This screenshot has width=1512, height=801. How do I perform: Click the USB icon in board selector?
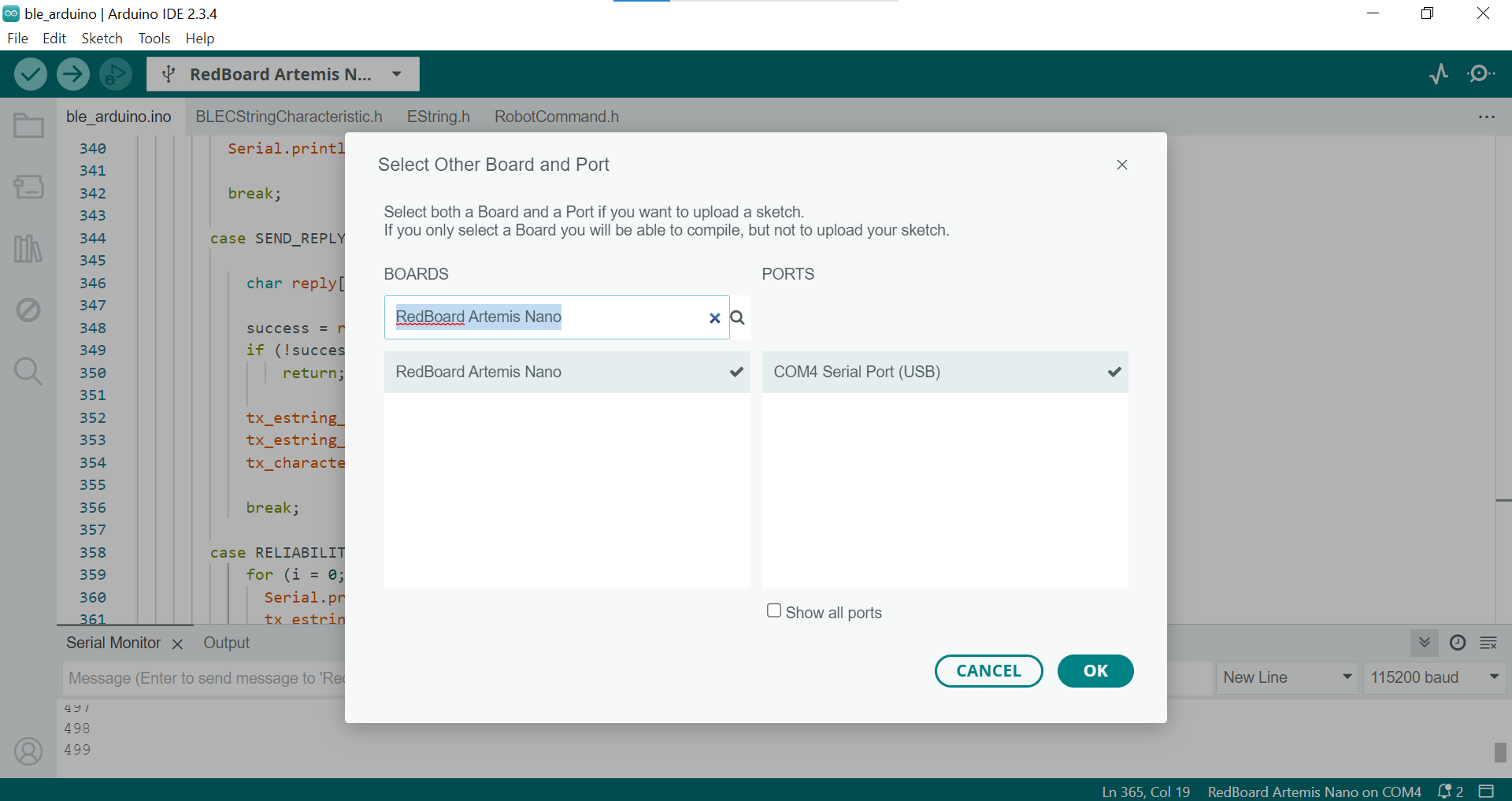tap(168, 74)
